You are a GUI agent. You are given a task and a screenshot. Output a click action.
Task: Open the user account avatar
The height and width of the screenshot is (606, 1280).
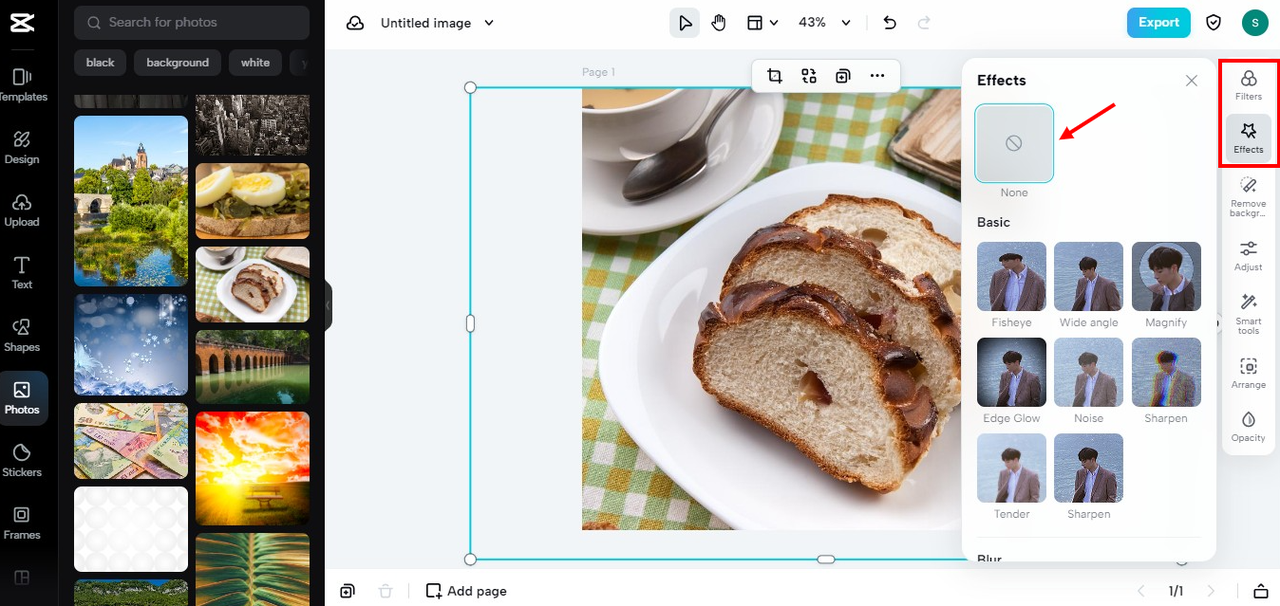(x=1255, y=22)
